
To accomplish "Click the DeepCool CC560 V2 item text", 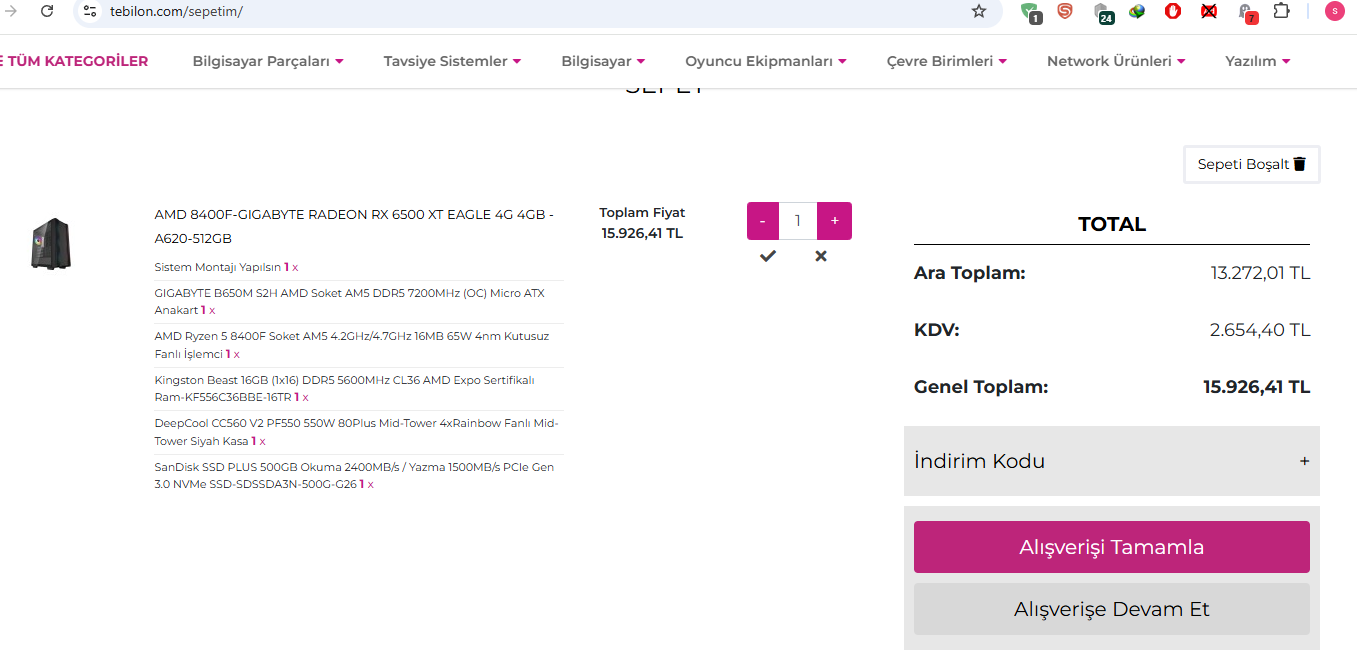I will (x=356, y=432).
